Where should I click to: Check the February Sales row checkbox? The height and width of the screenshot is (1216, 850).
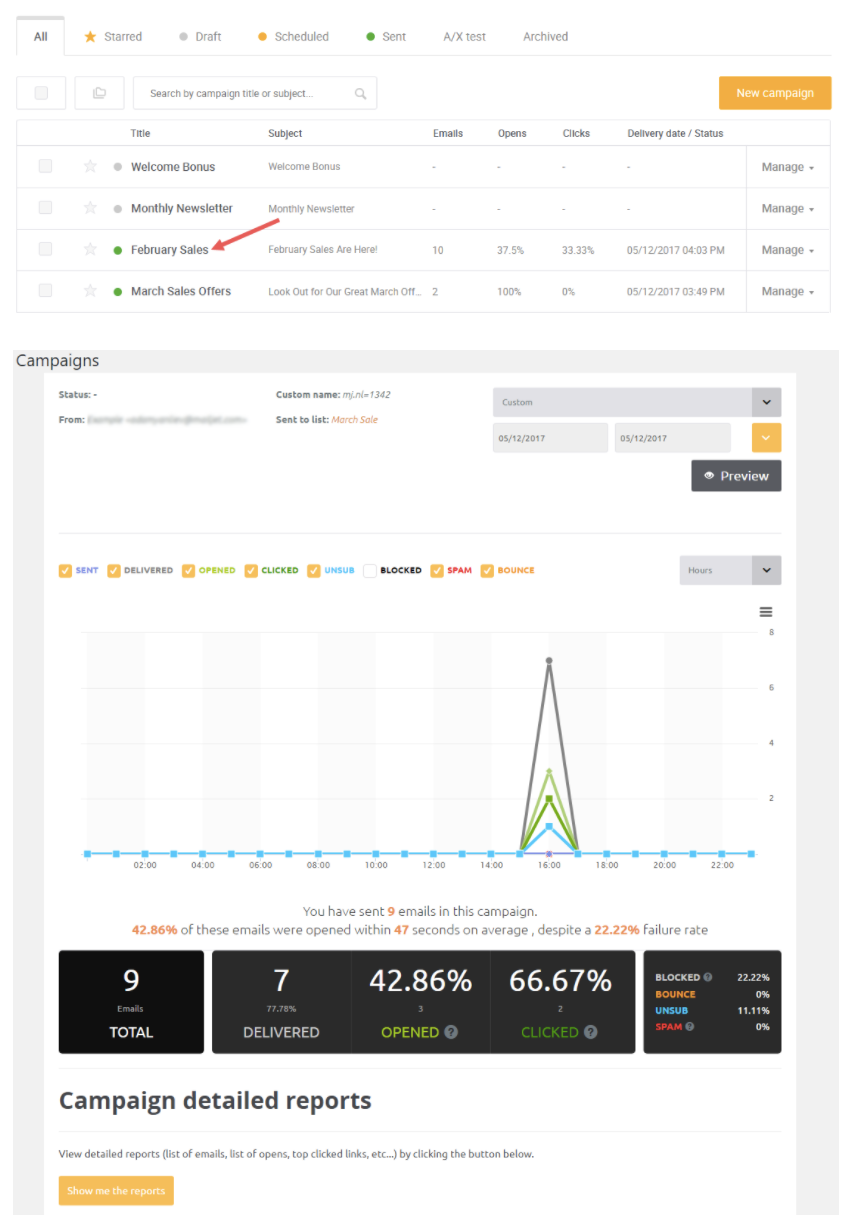45,249
